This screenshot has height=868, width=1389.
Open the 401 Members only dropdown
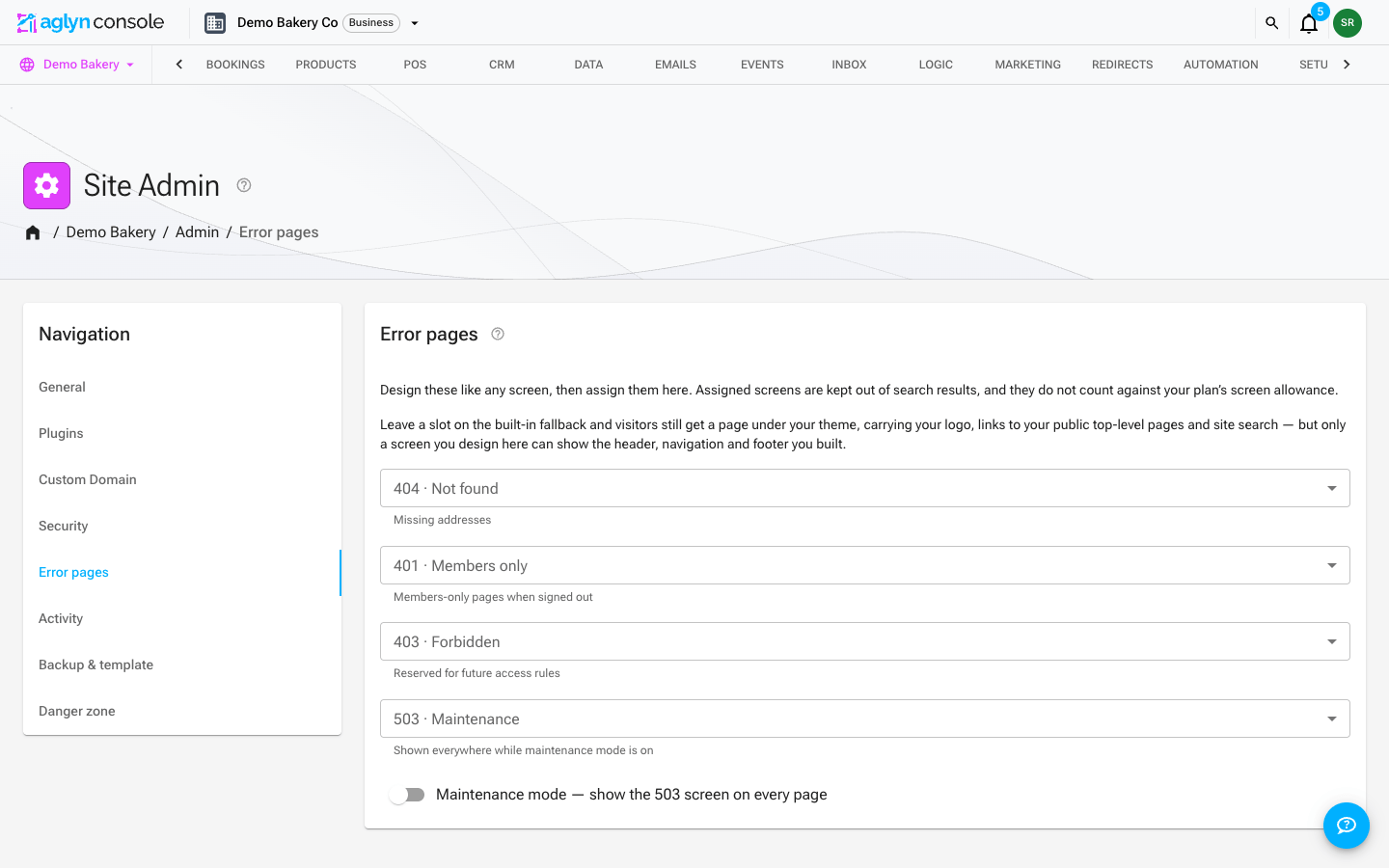click(x=864, y=565)
